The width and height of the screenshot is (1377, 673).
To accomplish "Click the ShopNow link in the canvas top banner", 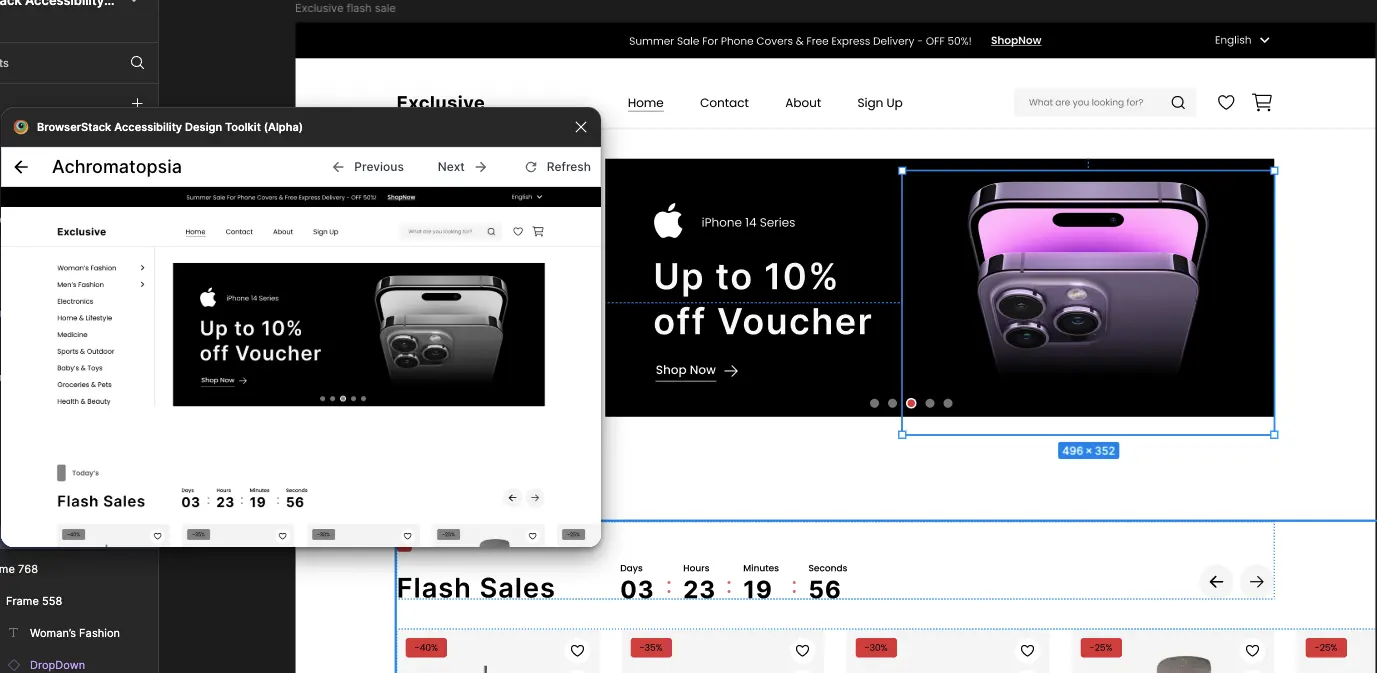I will pos(1016,41).
